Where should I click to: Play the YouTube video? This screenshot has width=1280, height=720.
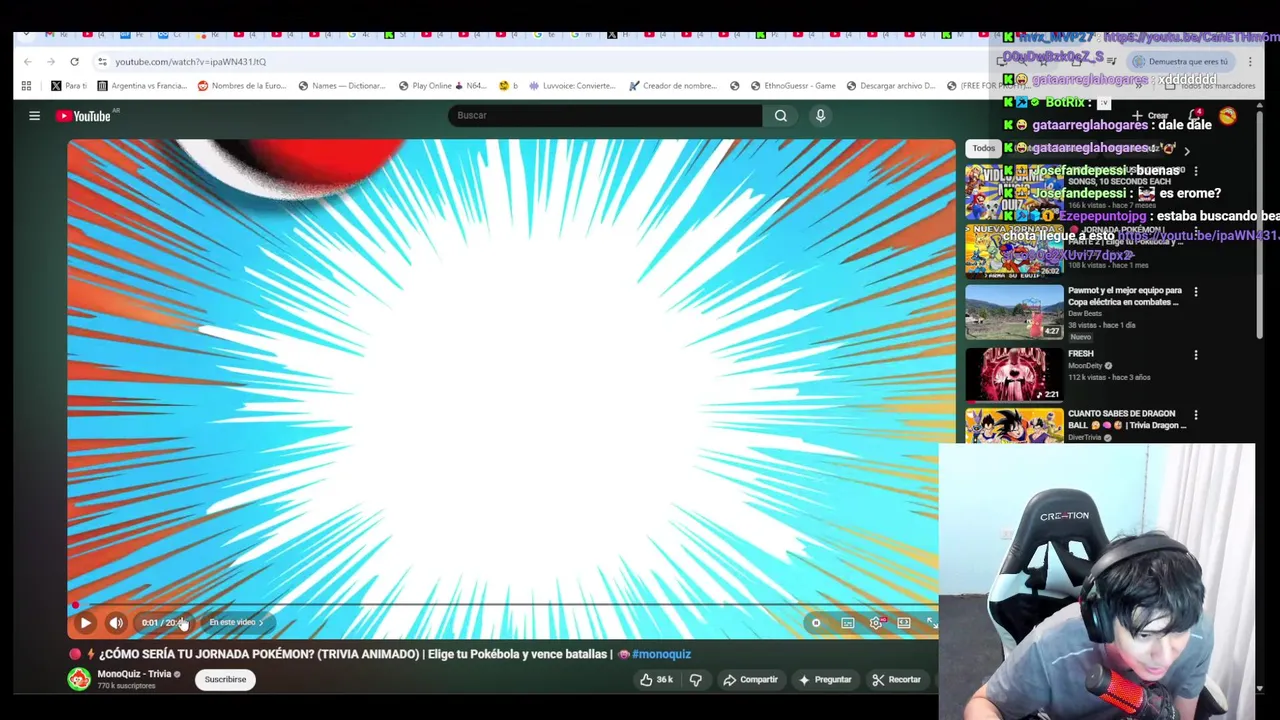[x=85, y=623]
